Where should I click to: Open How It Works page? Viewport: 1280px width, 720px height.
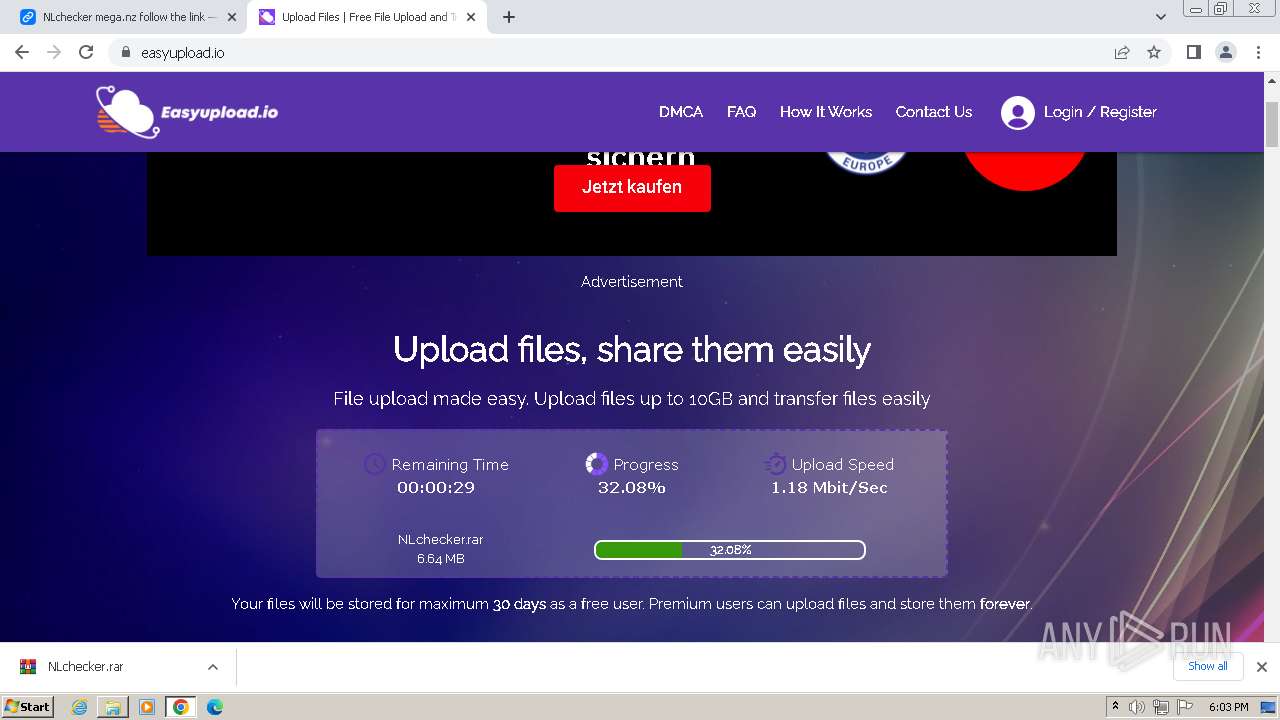(x=826, y=112)
